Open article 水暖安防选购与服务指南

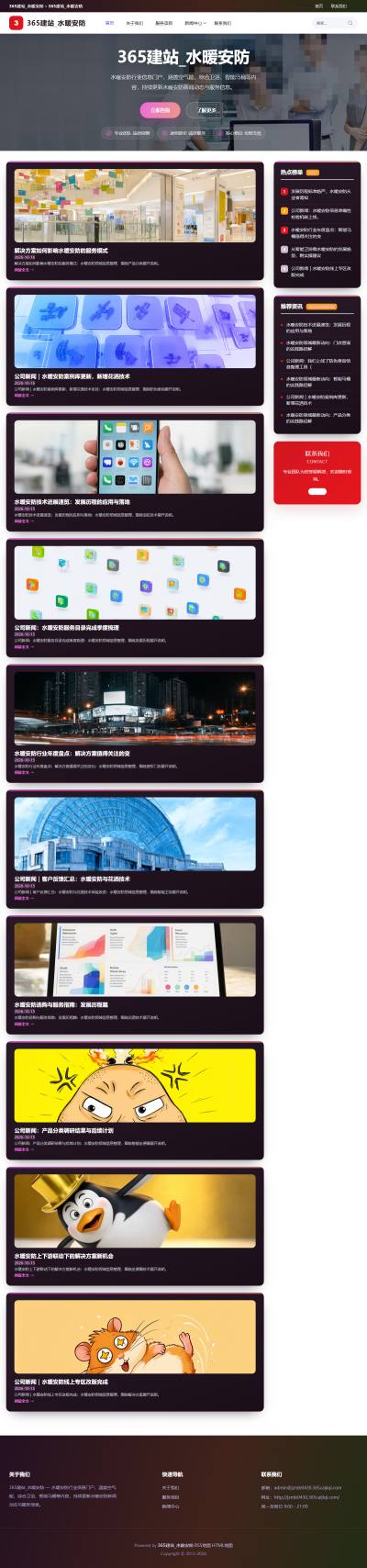click(x=61, y=1005)
